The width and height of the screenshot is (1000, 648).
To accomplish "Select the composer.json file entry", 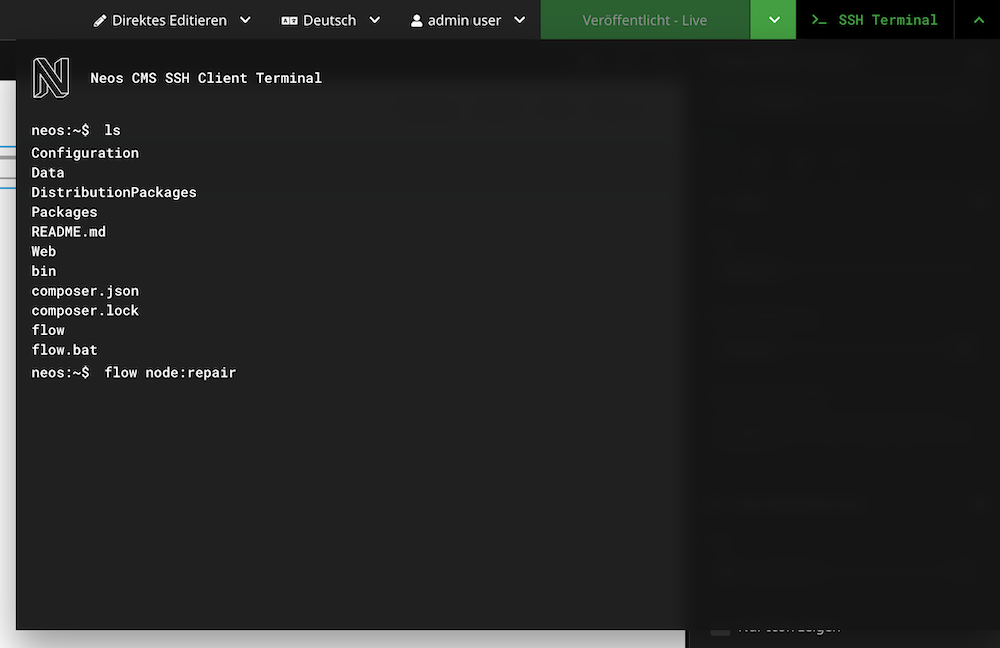I will (x=85, y=291).
